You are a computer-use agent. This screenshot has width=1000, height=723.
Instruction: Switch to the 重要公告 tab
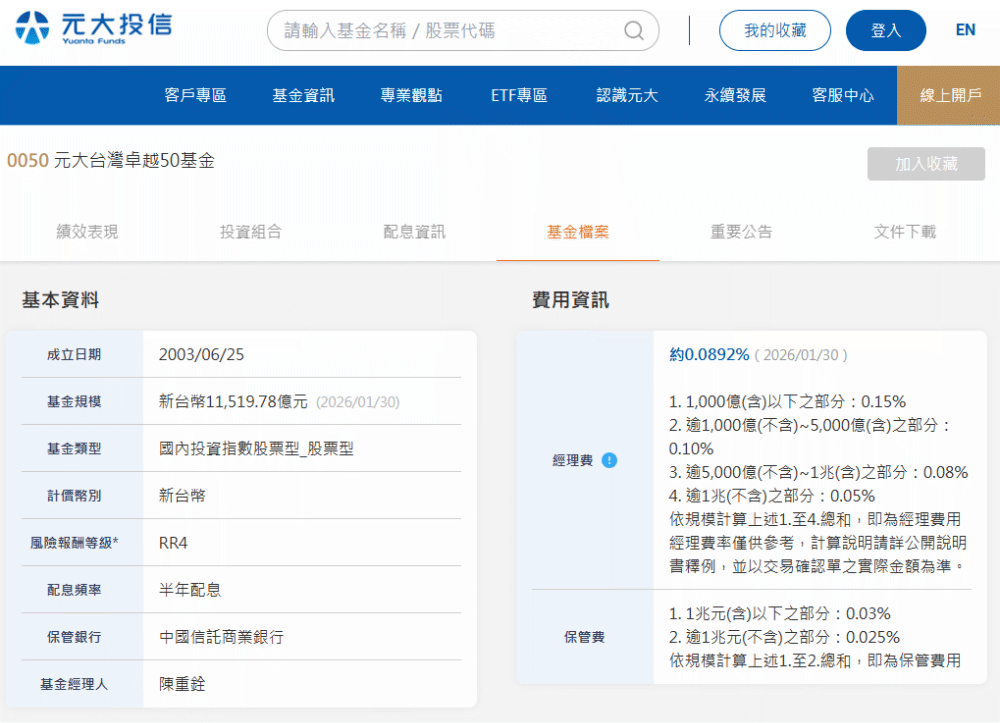740,232
